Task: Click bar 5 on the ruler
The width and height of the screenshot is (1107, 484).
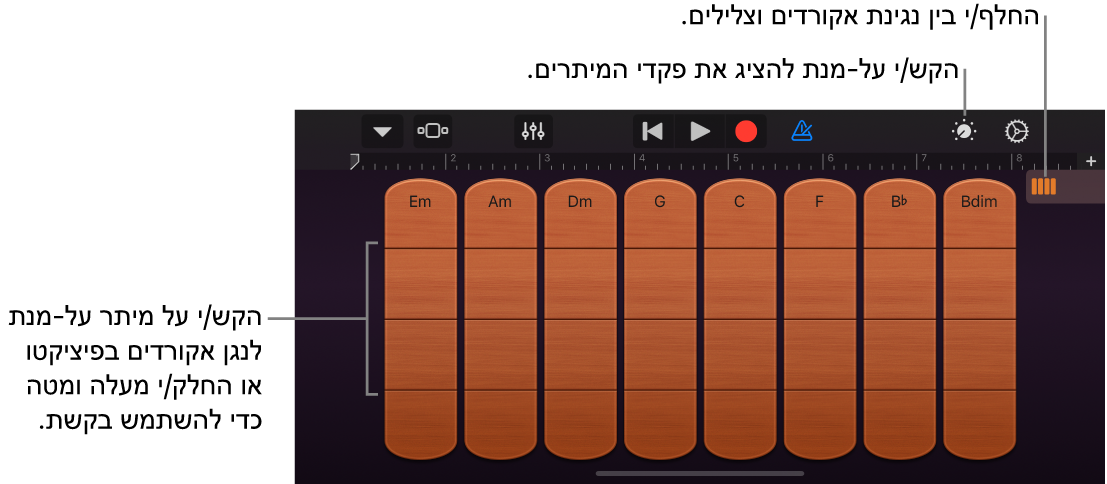Action: click(x=734, y=159)
